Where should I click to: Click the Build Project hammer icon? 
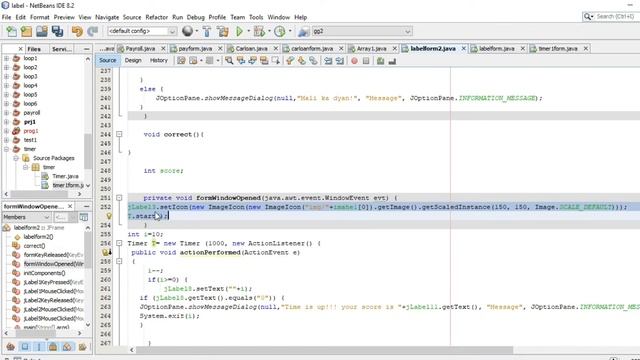[x=207, y=31]
